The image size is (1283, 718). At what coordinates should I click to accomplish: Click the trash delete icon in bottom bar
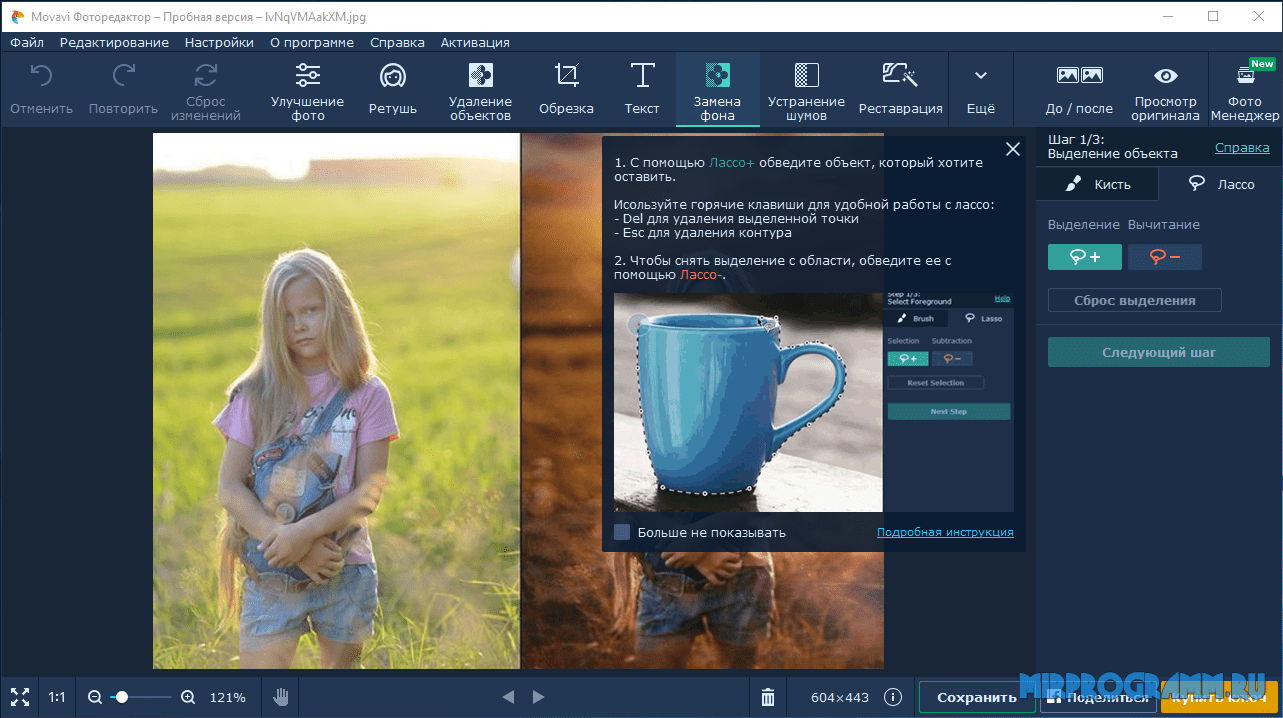point(768,697)
